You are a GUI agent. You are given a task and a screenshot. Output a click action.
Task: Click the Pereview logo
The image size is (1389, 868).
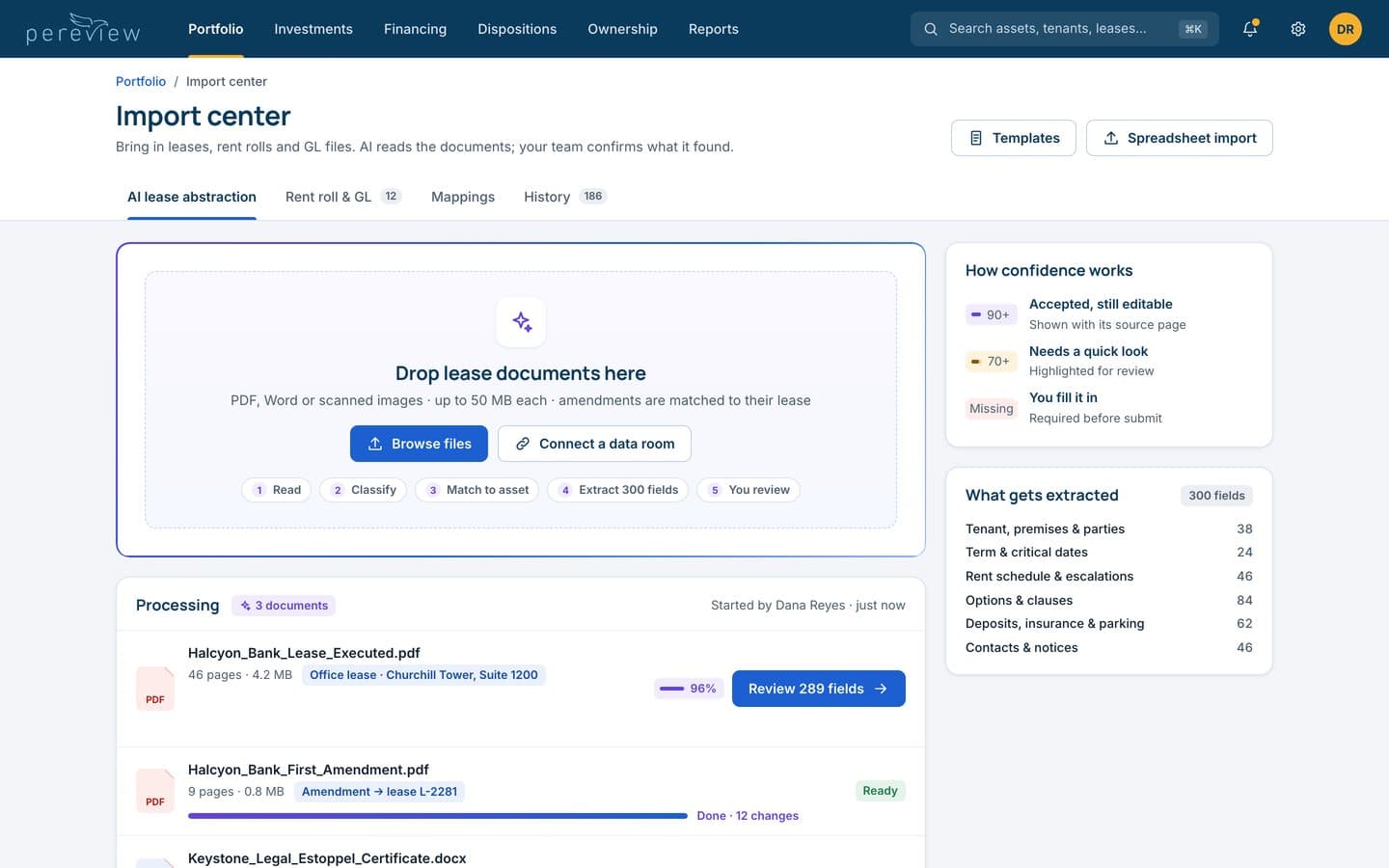coord(83,29)
